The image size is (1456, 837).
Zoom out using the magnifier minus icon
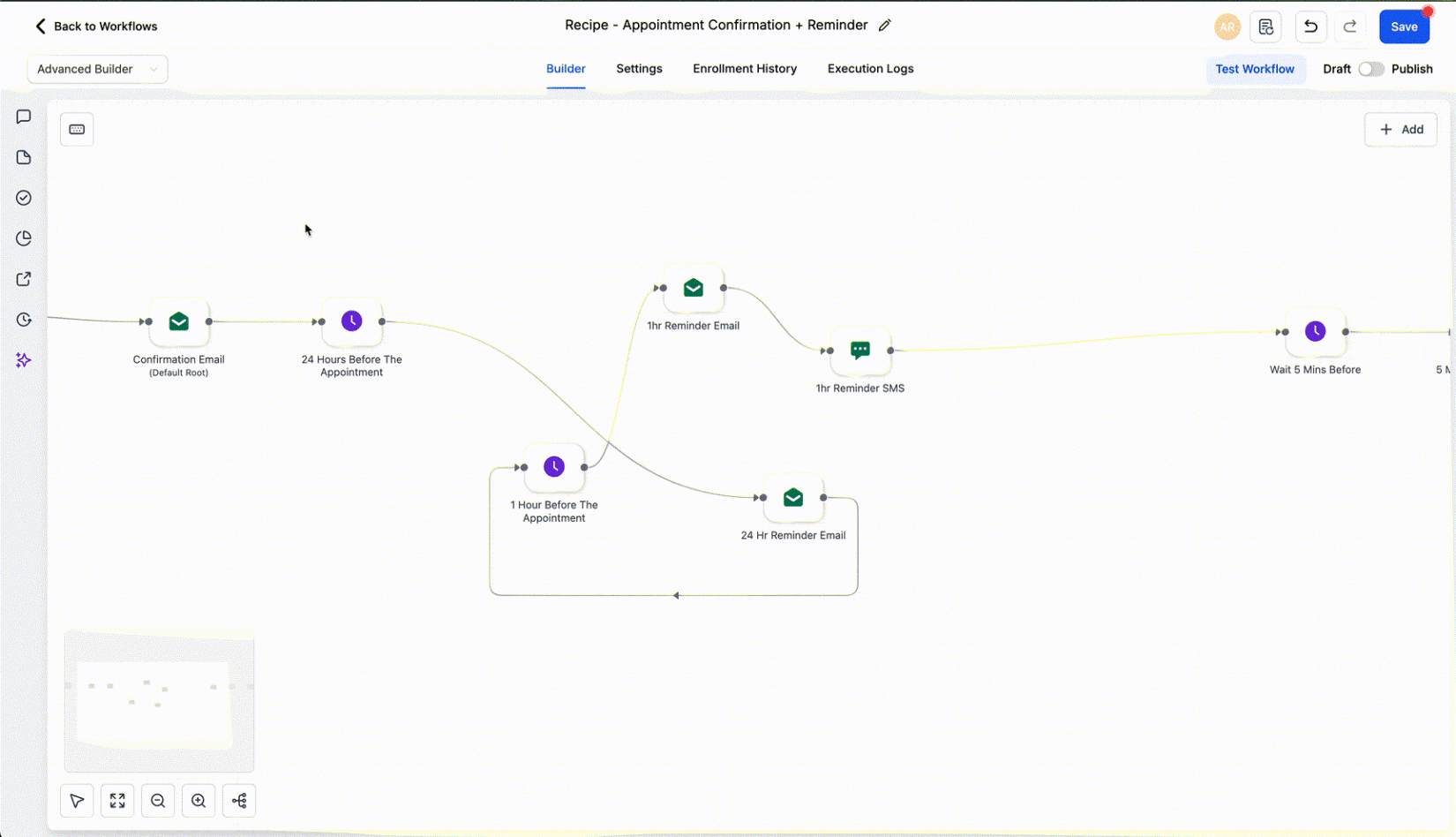tap(157, 800)
